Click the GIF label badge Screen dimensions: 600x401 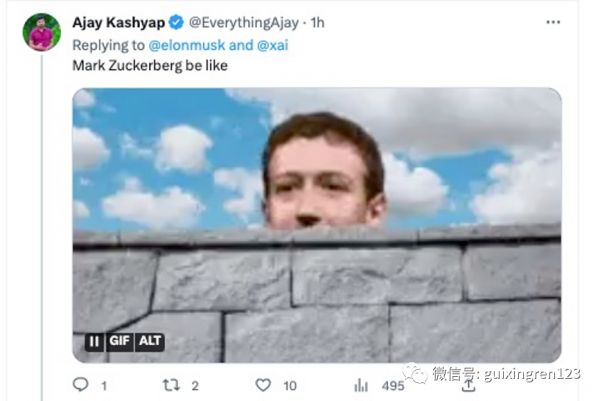tap(119, 342)
